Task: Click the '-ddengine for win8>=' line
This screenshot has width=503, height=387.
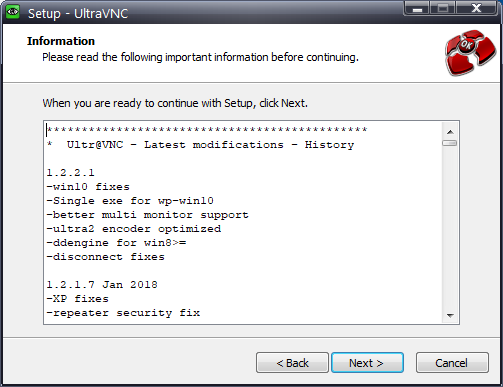Action: [x=116, y=243]
